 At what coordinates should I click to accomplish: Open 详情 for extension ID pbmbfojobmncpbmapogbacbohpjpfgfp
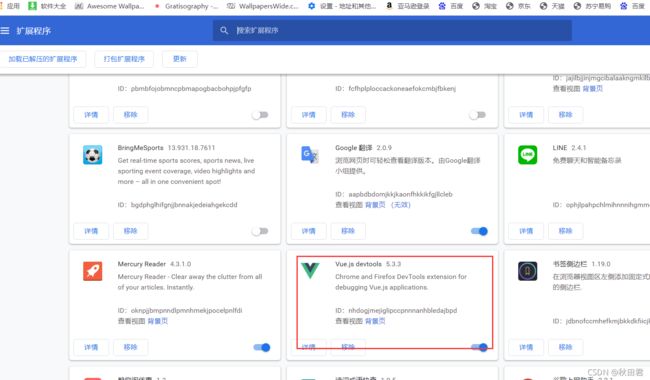(91, 115)
